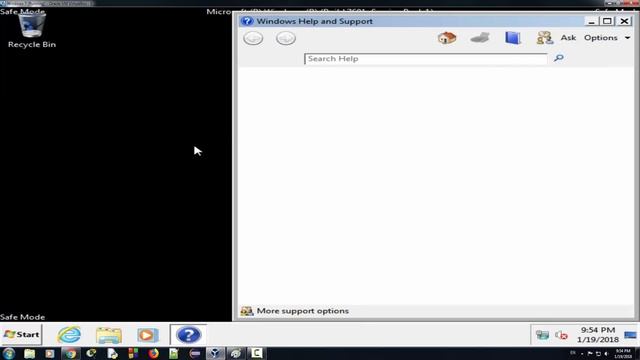Click Show desktop button beside large clock
The image size is (640, 360).
630,335
